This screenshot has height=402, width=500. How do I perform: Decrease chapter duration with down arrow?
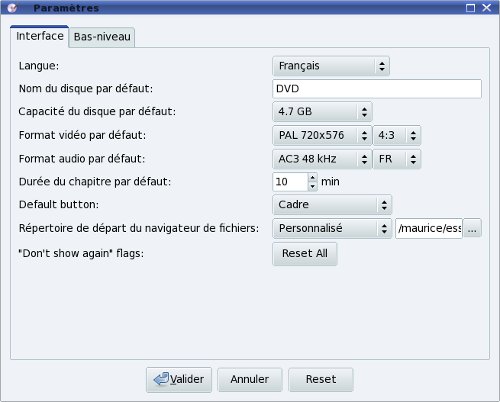(312, 186)
